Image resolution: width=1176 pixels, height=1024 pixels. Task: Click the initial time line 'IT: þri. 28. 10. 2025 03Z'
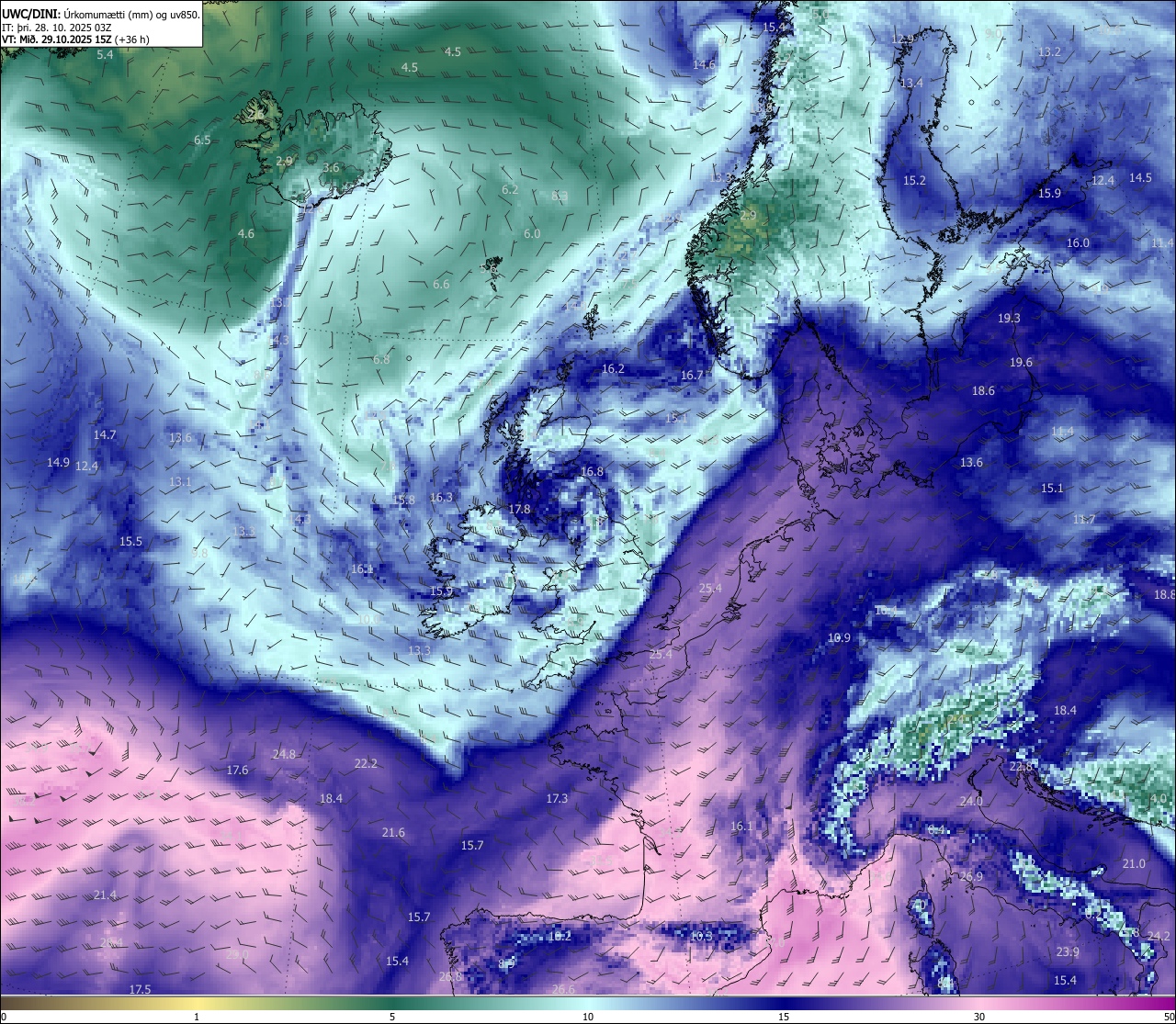(57, 27)
